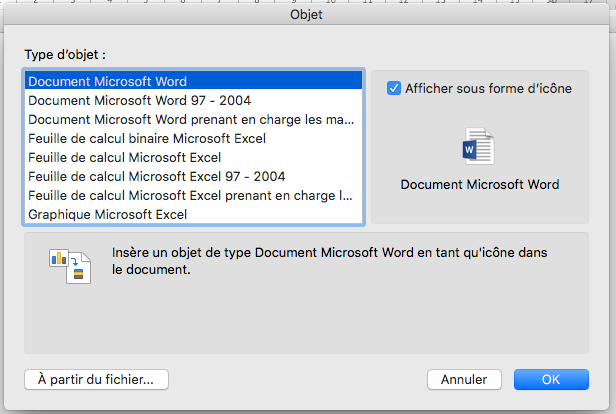Click the 'Insère un objet de type' description text
Image resolution: width=616 pixels, height=414 pixels.
(x=329, y=261)
